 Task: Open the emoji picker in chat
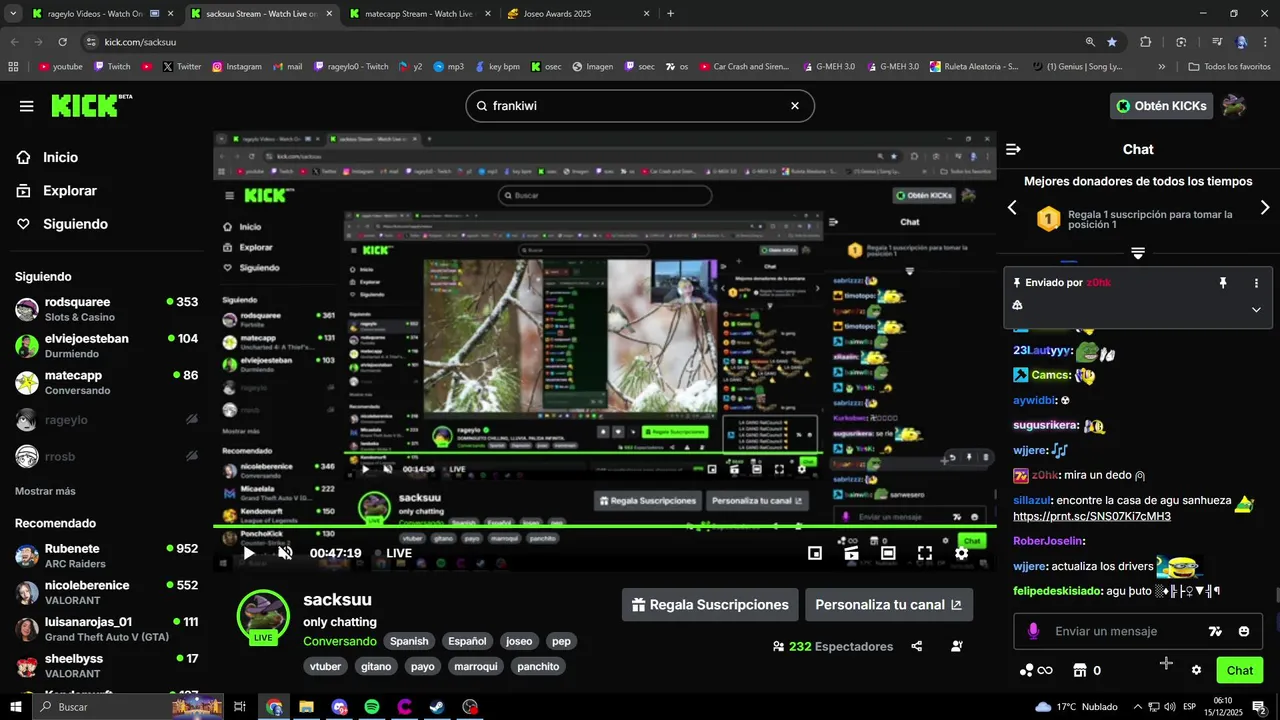pyautogui.click(x=1244, y=631)
